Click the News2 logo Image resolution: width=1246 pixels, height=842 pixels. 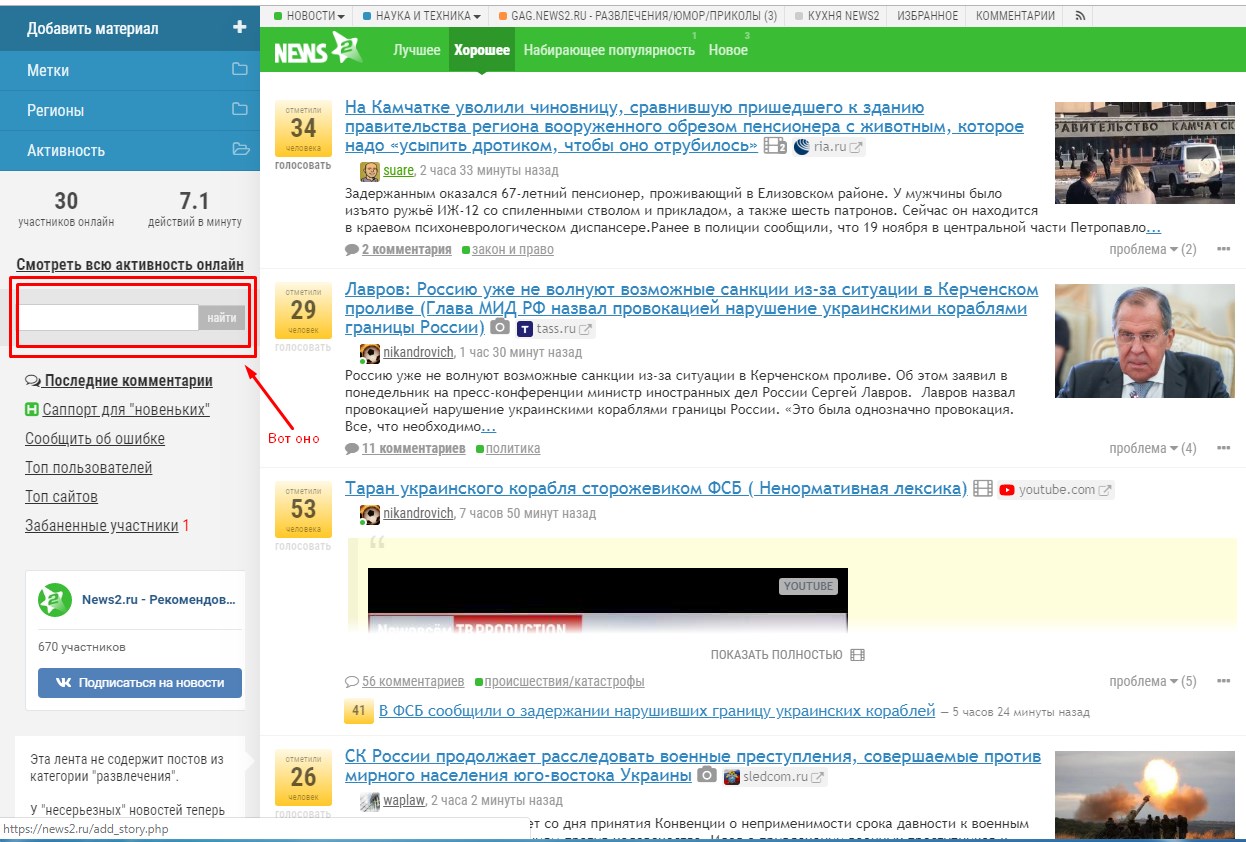(x=318, y=50)
